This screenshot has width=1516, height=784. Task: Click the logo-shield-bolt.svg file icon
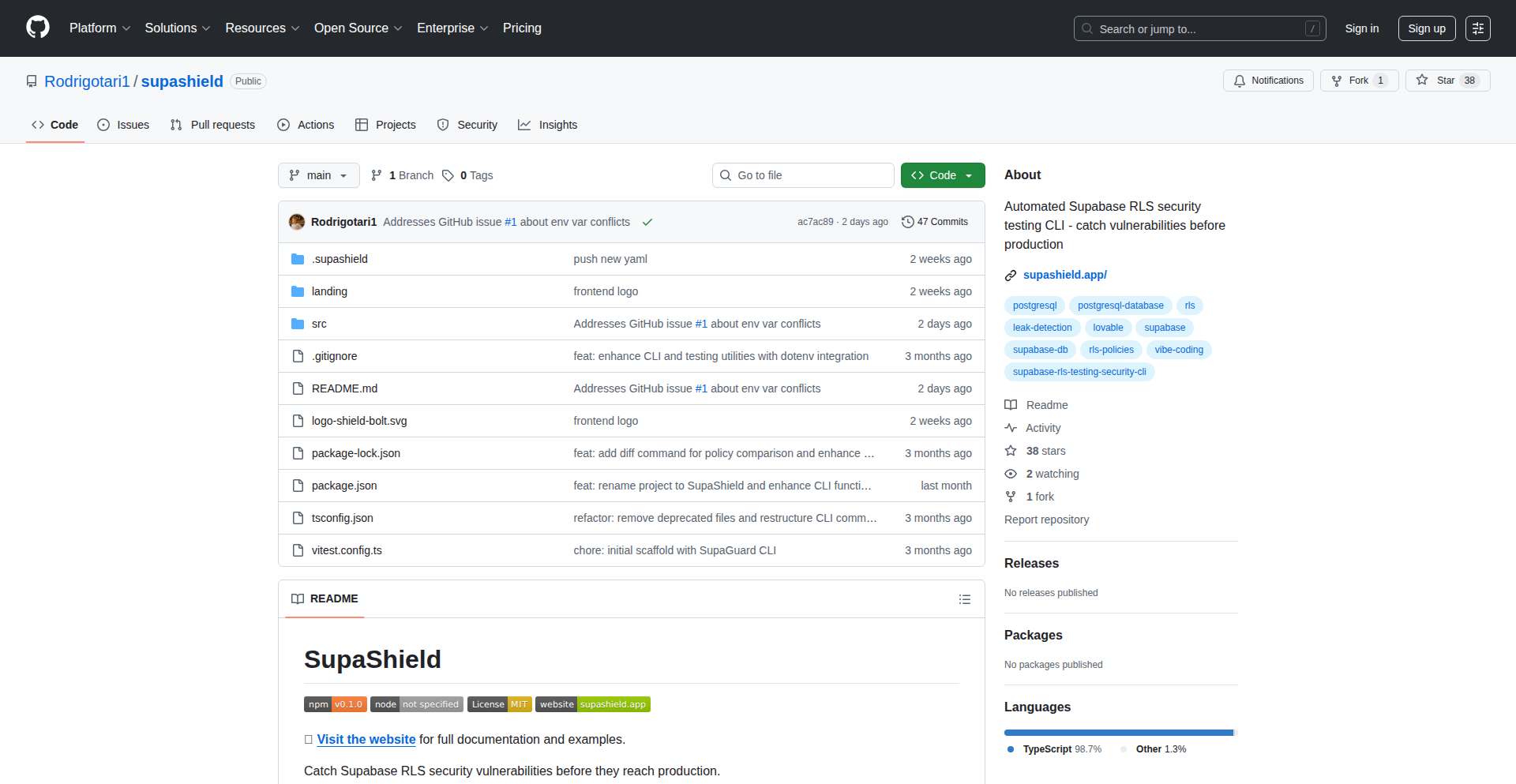(298, 421)
